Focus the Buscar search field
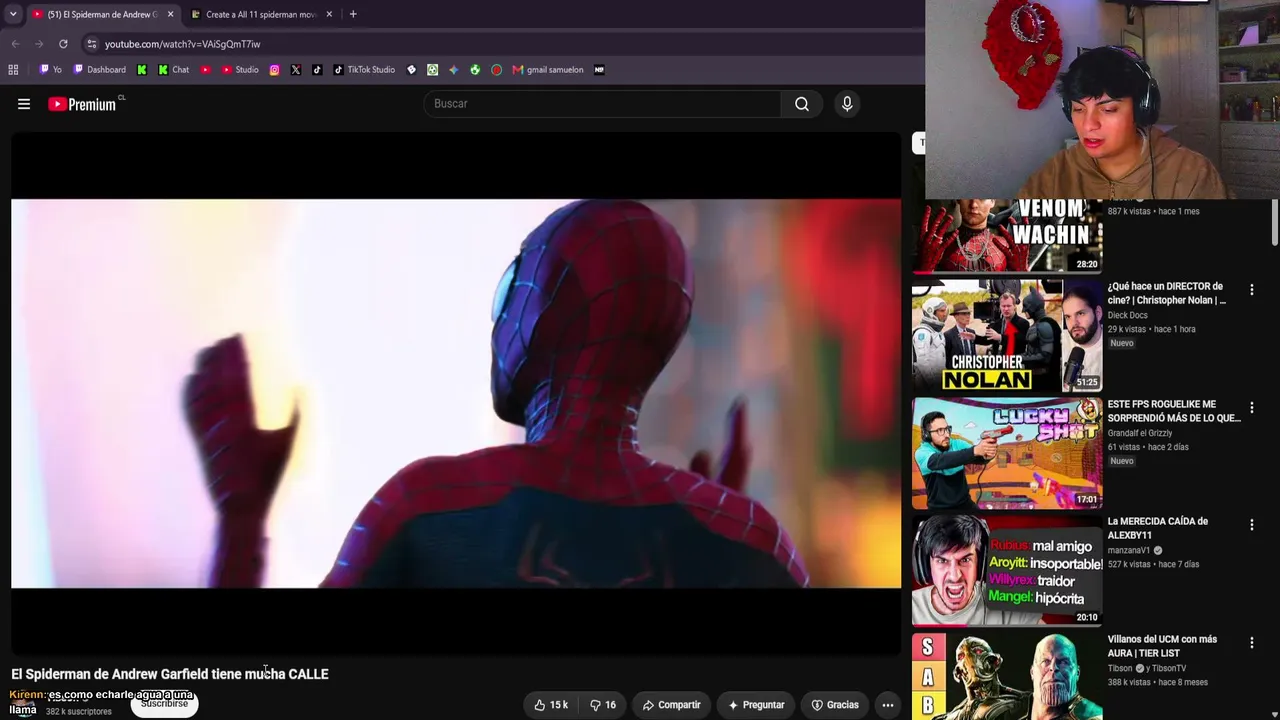Image resolution: width=1280 pixels, height=720 pixels. (x=603, y=104)
